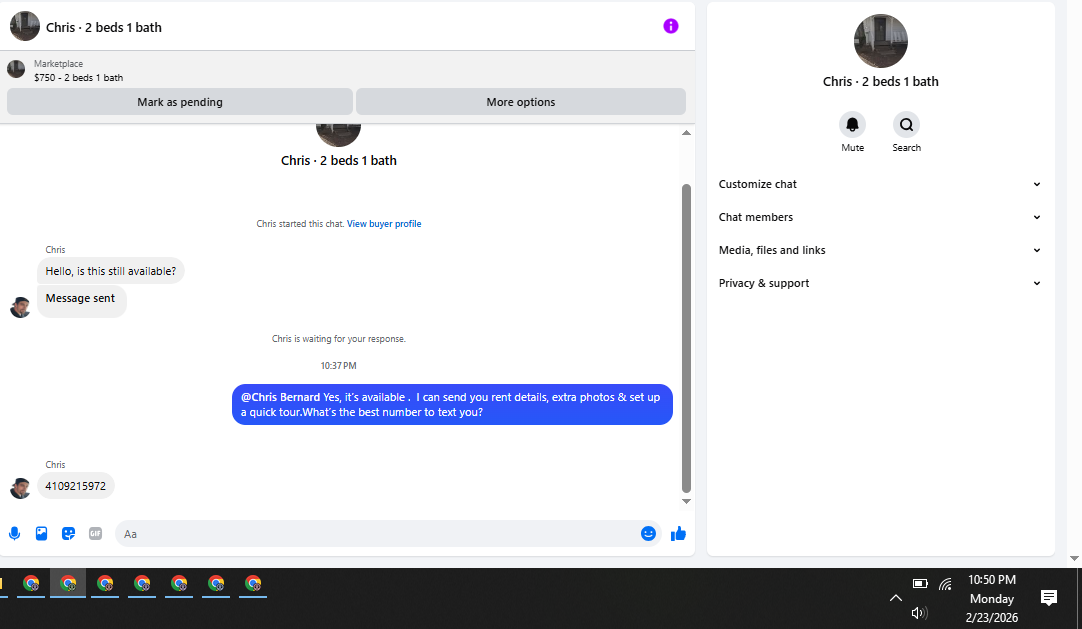
Task: Open the network Wi-Fi tray icon
Action: 945,584
